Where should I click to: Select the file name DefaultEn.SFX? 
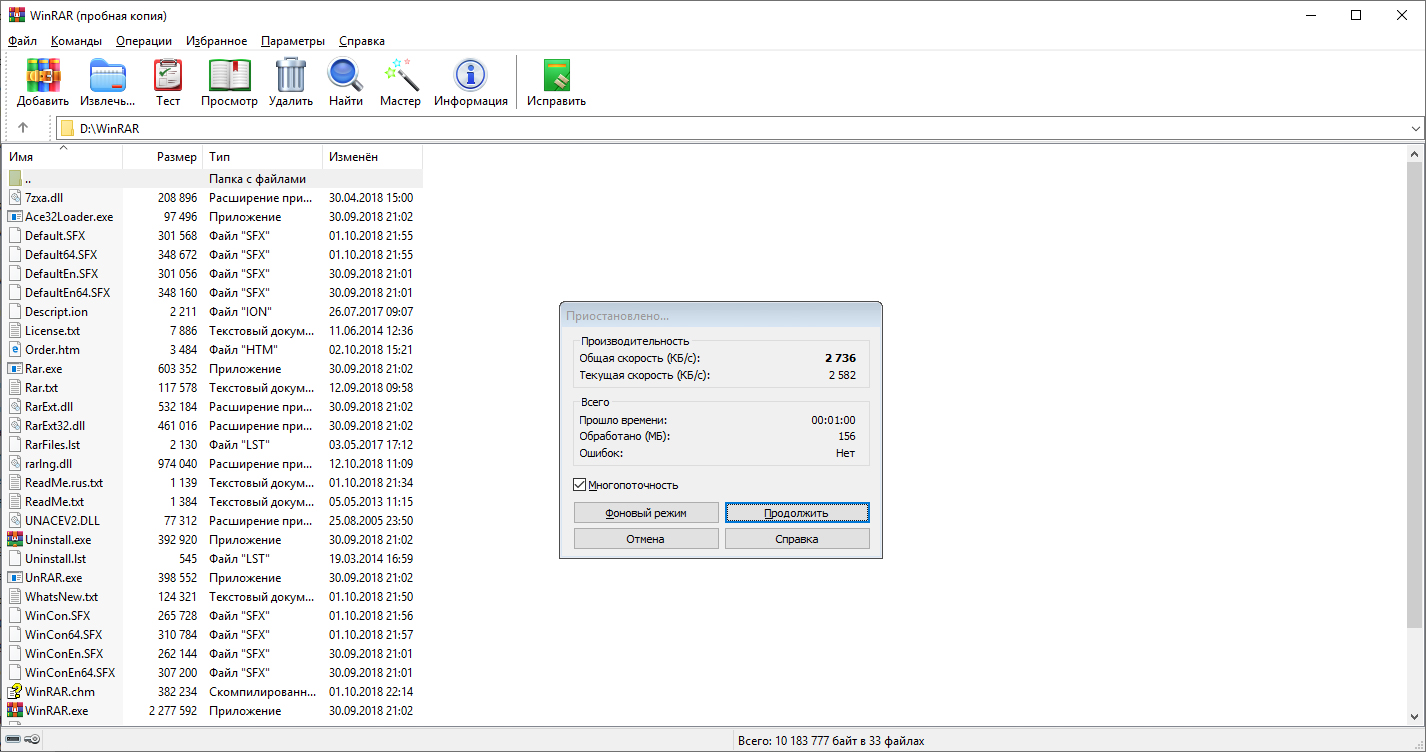[x=61, y=274]
